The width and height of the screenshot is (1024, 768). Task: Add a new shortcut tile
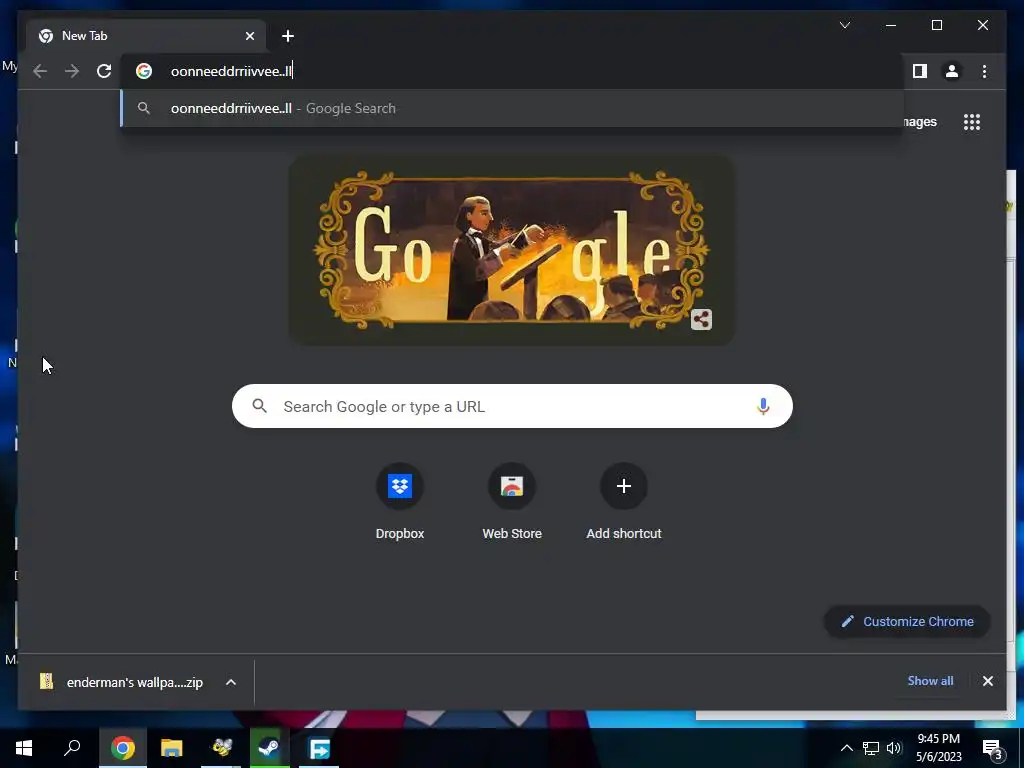click(624, 502)
